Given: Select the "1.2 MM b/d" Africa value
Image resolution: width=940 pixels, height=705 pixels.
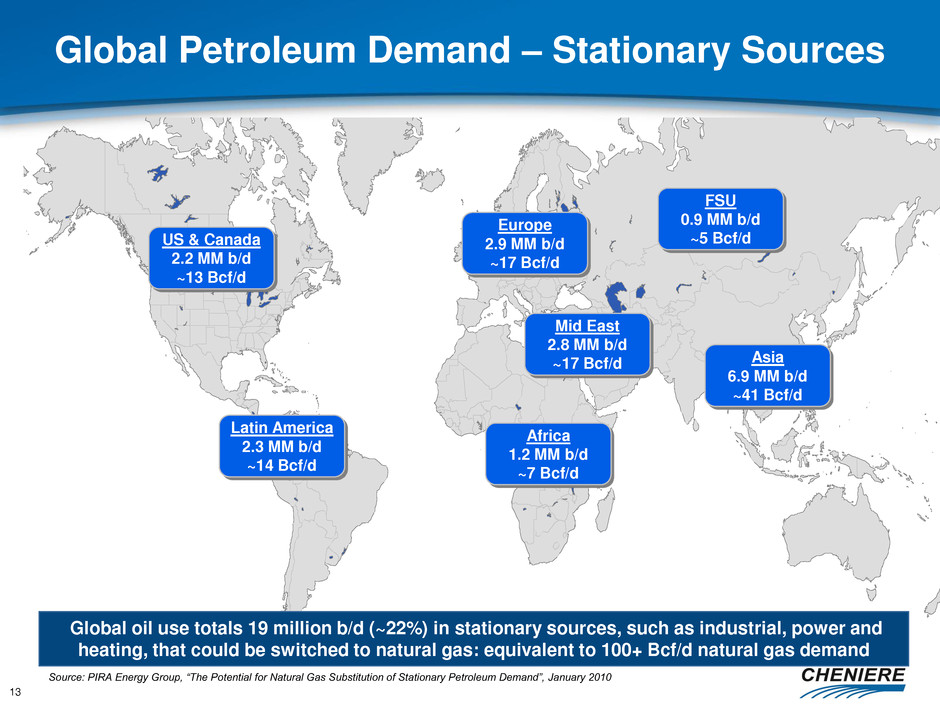Looking at the screenshot, I should click(x=546, y=454).
